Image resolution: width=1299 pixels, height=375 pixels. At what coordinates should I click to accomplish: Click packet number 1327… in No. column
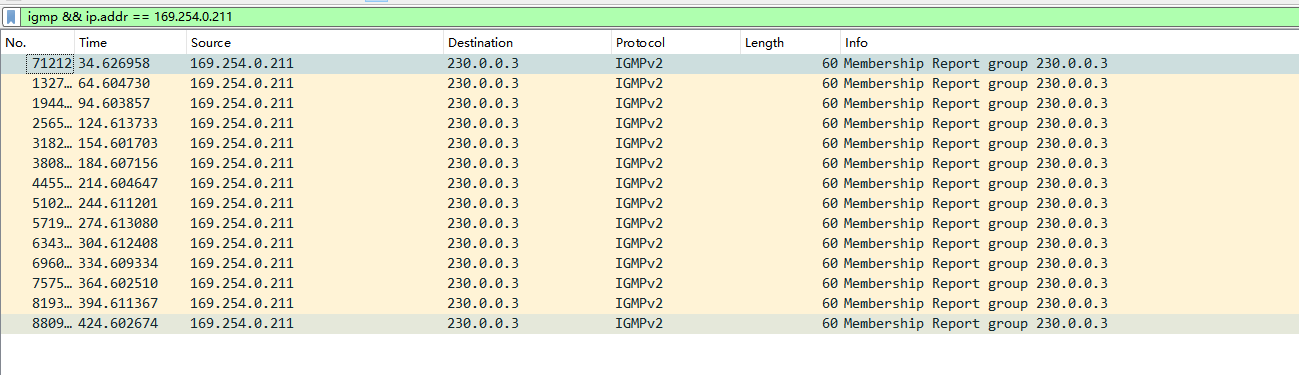(x=53, y=83)
